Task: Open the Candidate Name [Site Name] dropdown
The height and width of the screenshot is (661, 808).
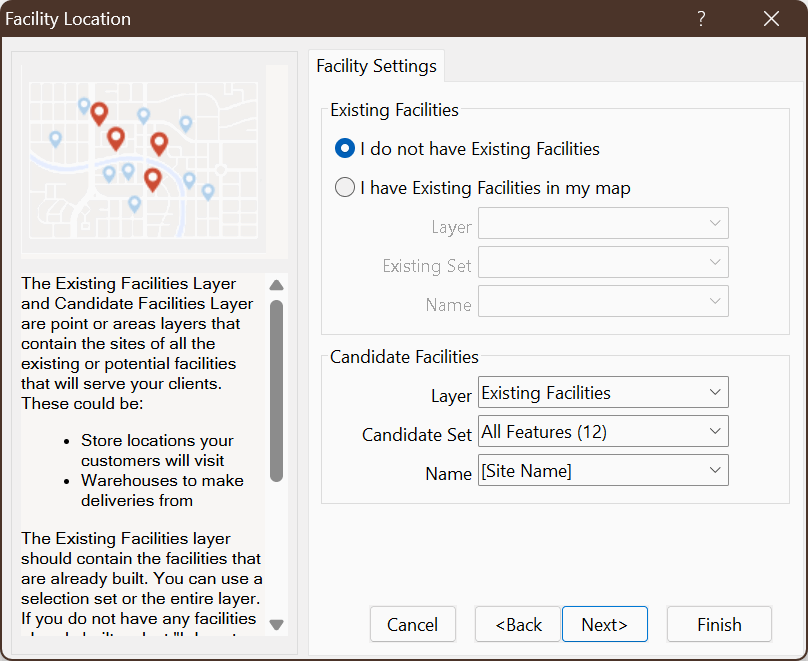Action: pos(603,470)
